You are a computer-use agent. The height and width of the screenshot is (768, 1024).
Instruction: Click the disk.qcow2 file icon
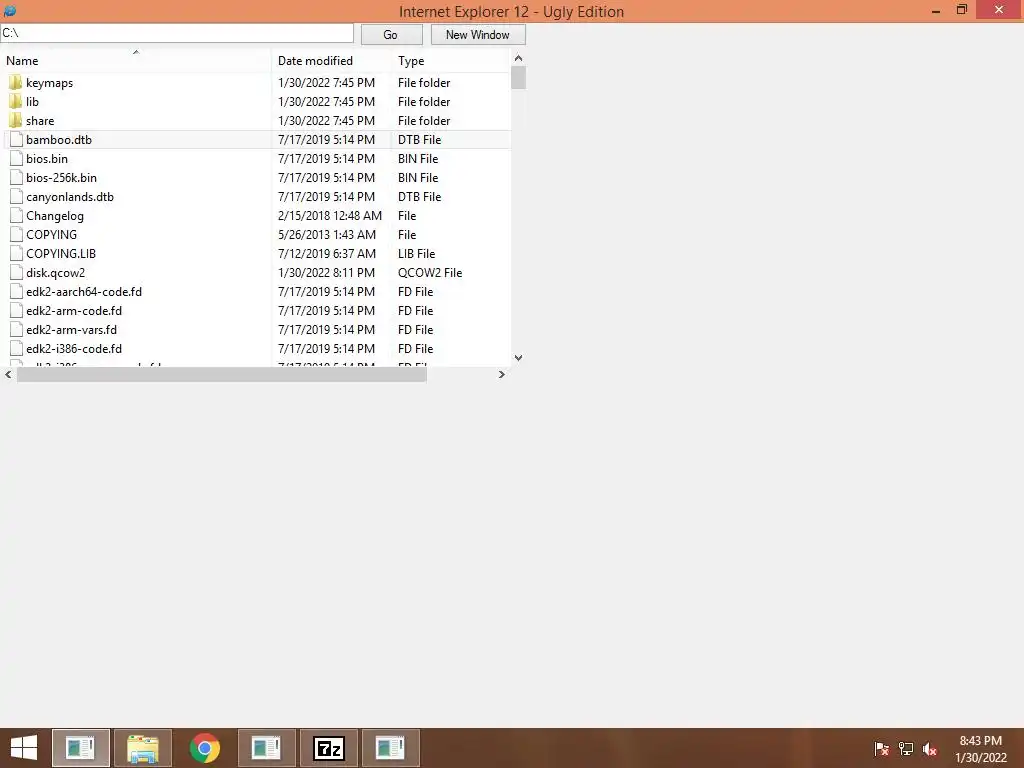pyautogui.click(x=16, y=272)
